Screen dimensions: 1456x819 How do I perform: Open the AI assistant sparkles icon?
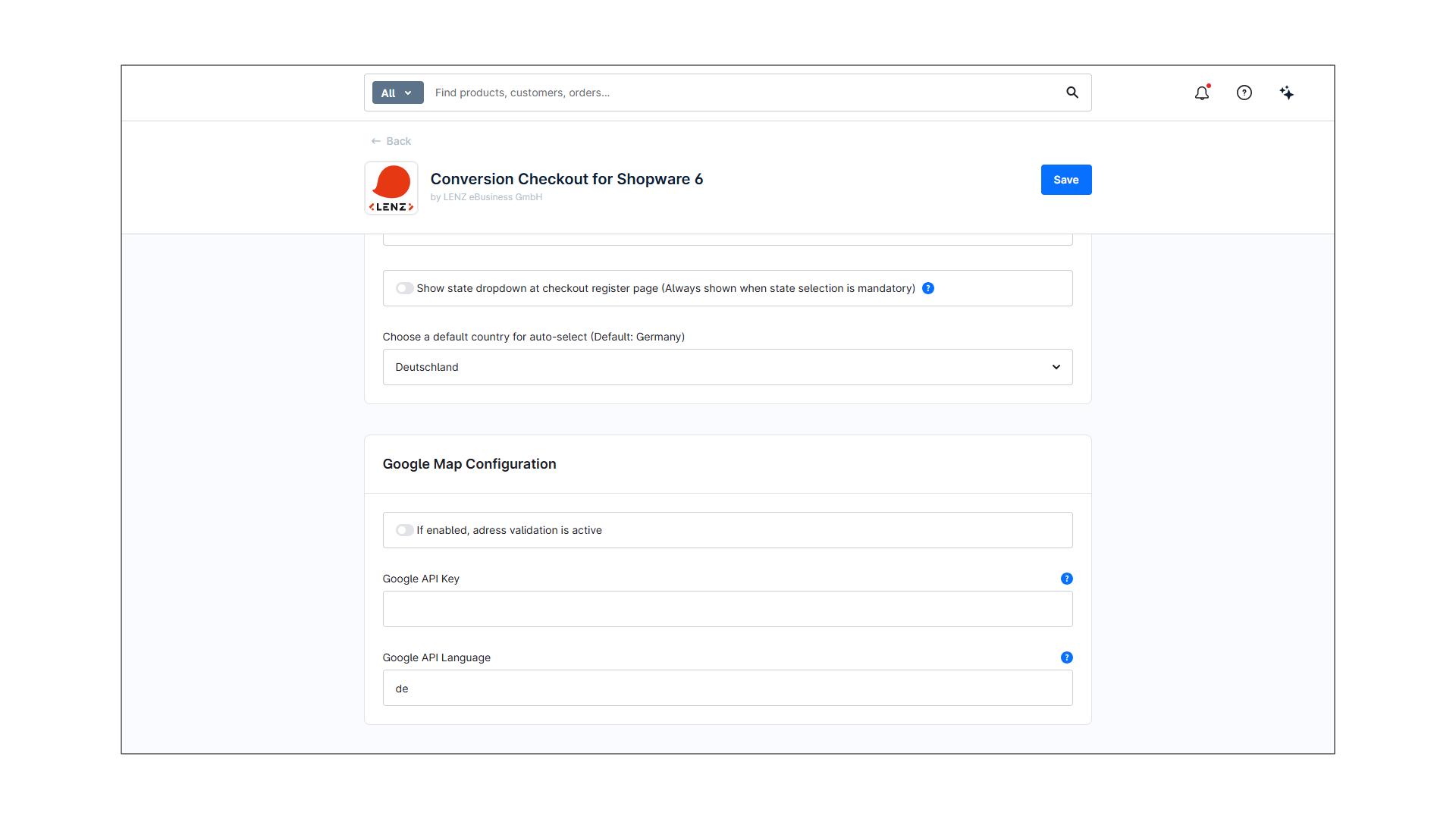point(1287,93)
